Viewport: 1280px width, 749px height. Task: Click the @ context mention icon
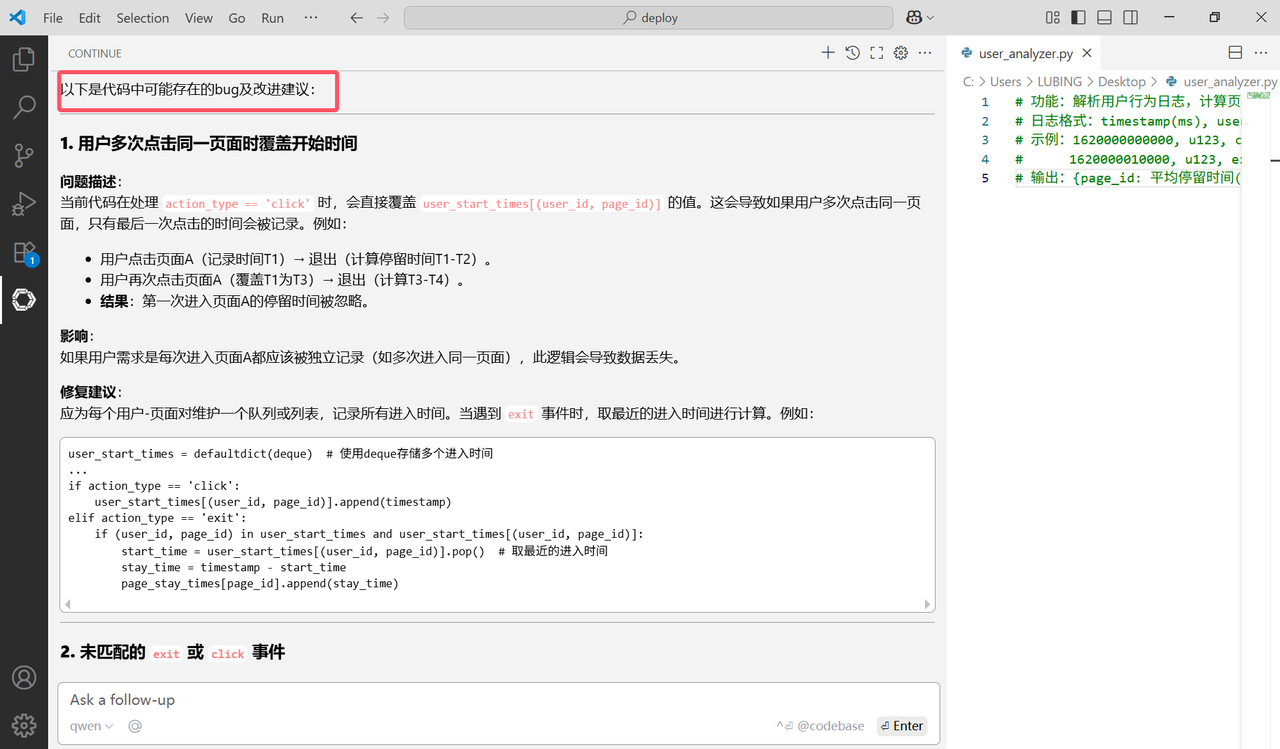(x=135, y=726)
